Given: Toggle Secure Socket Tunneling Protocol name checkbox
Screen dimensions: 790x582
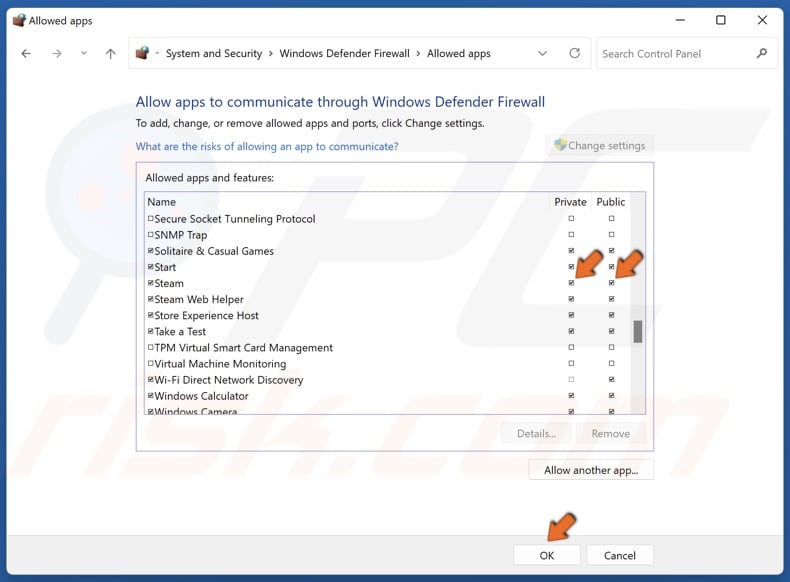Looking at the screenshot, I should coord(150,218).
